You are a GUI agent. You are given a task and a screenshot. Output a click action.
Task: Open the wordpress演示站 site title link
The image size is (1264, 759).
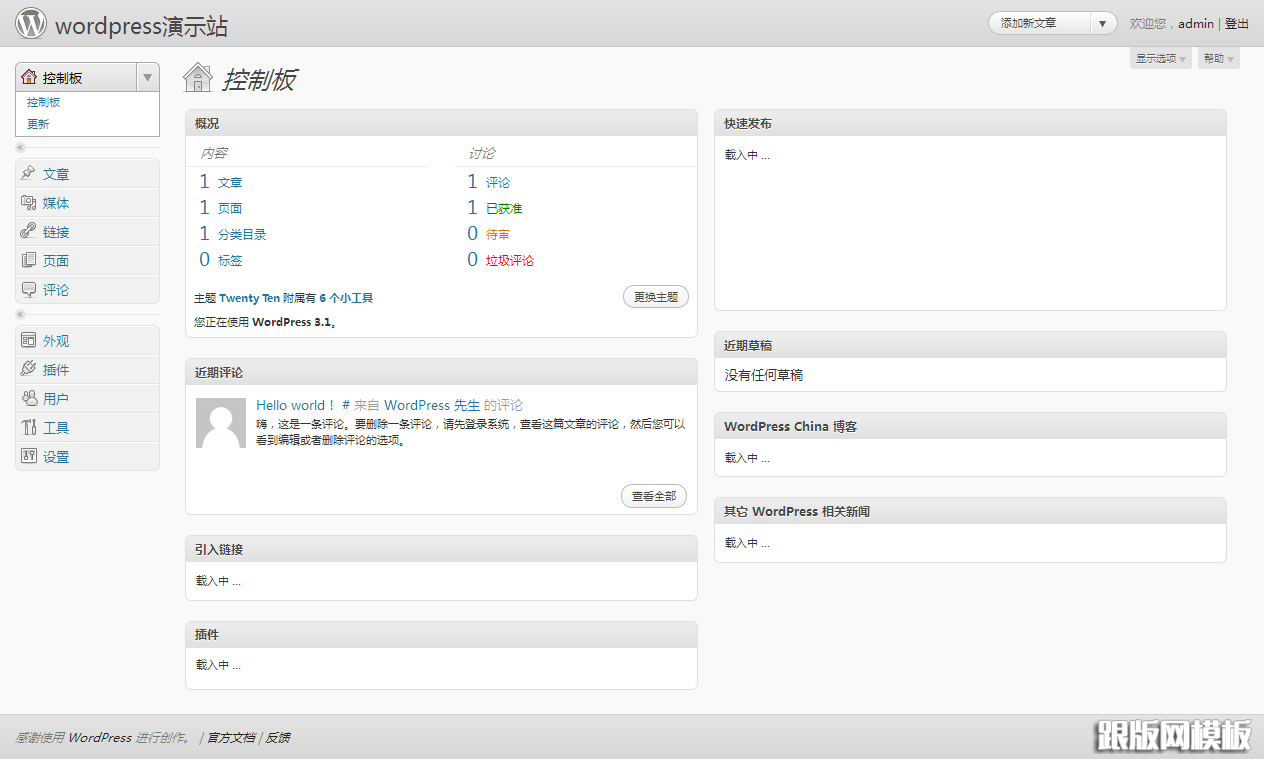(x=141, y=26)
